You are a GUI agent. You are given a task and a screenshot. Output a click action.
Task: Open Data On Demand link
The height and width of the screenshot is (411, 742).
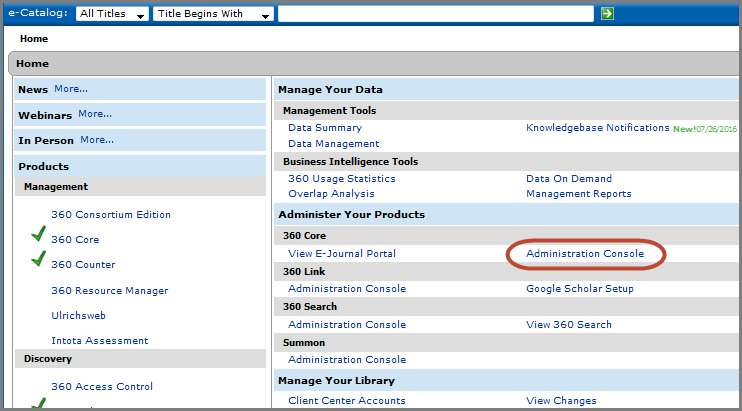click(569, 179)
